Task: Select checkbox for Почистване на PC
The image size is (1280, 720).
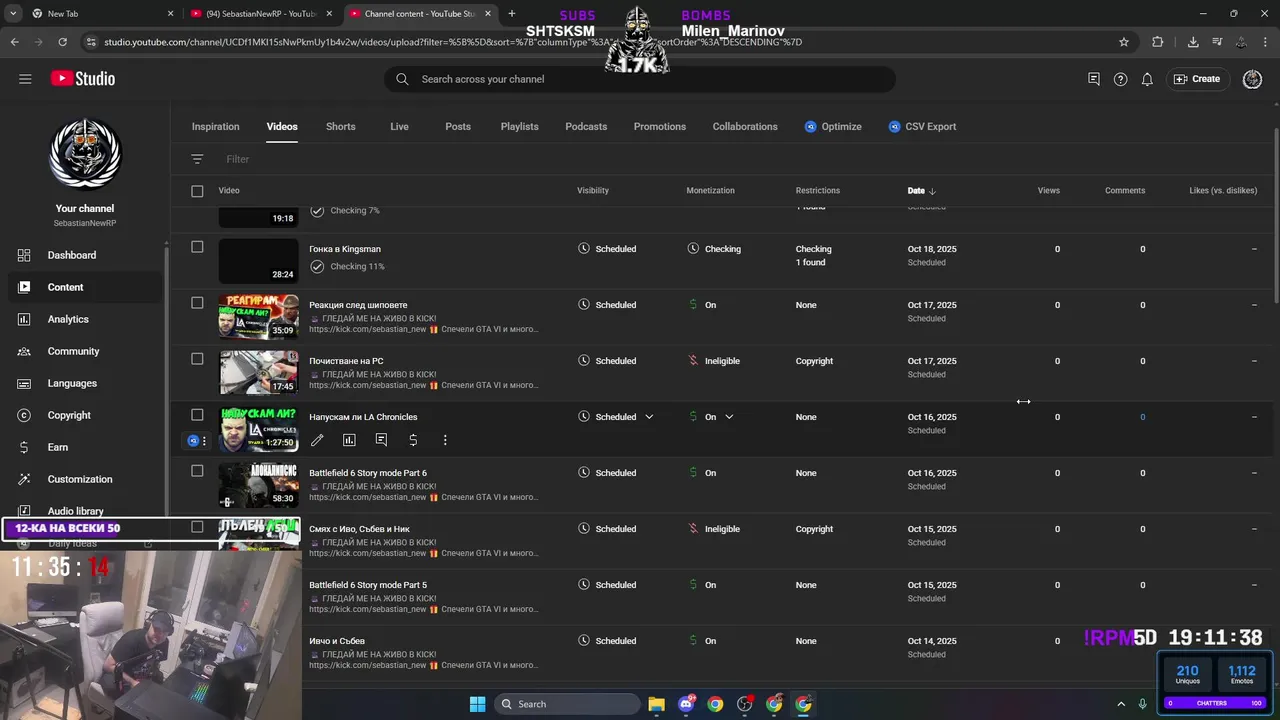Action: tap(197, 359)
